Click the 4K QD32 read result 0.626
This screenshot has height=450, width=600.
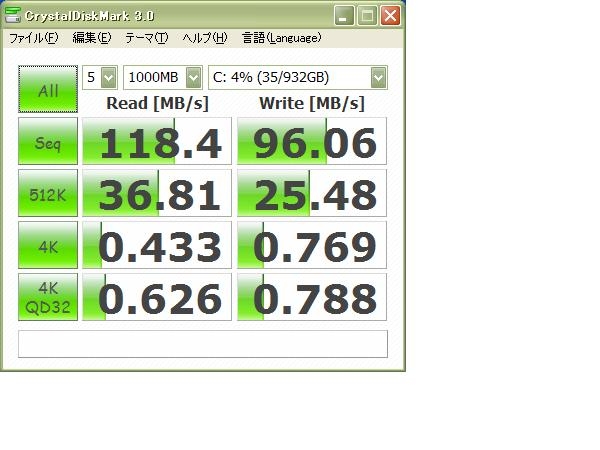(157, 297)
